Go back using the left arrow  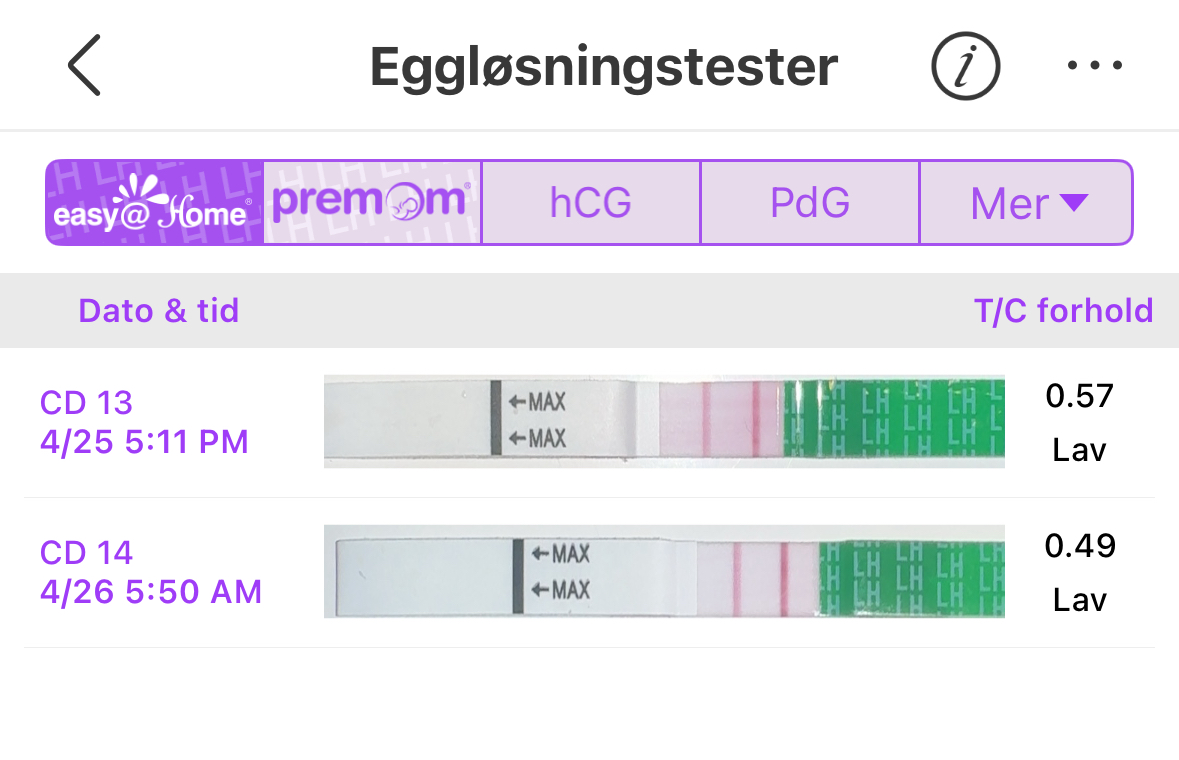(x=85, y=66)
